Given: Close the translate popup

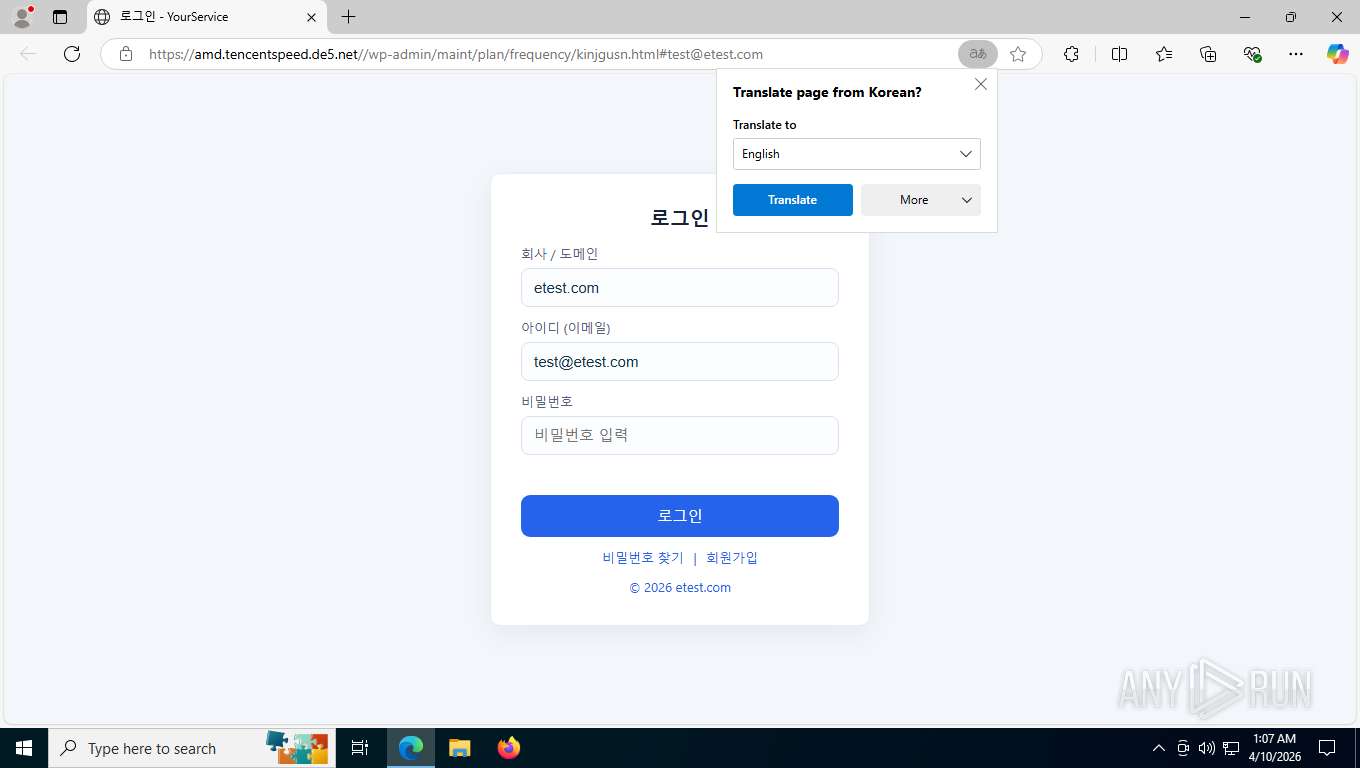Looking at the screenshot, I should 981,84.
